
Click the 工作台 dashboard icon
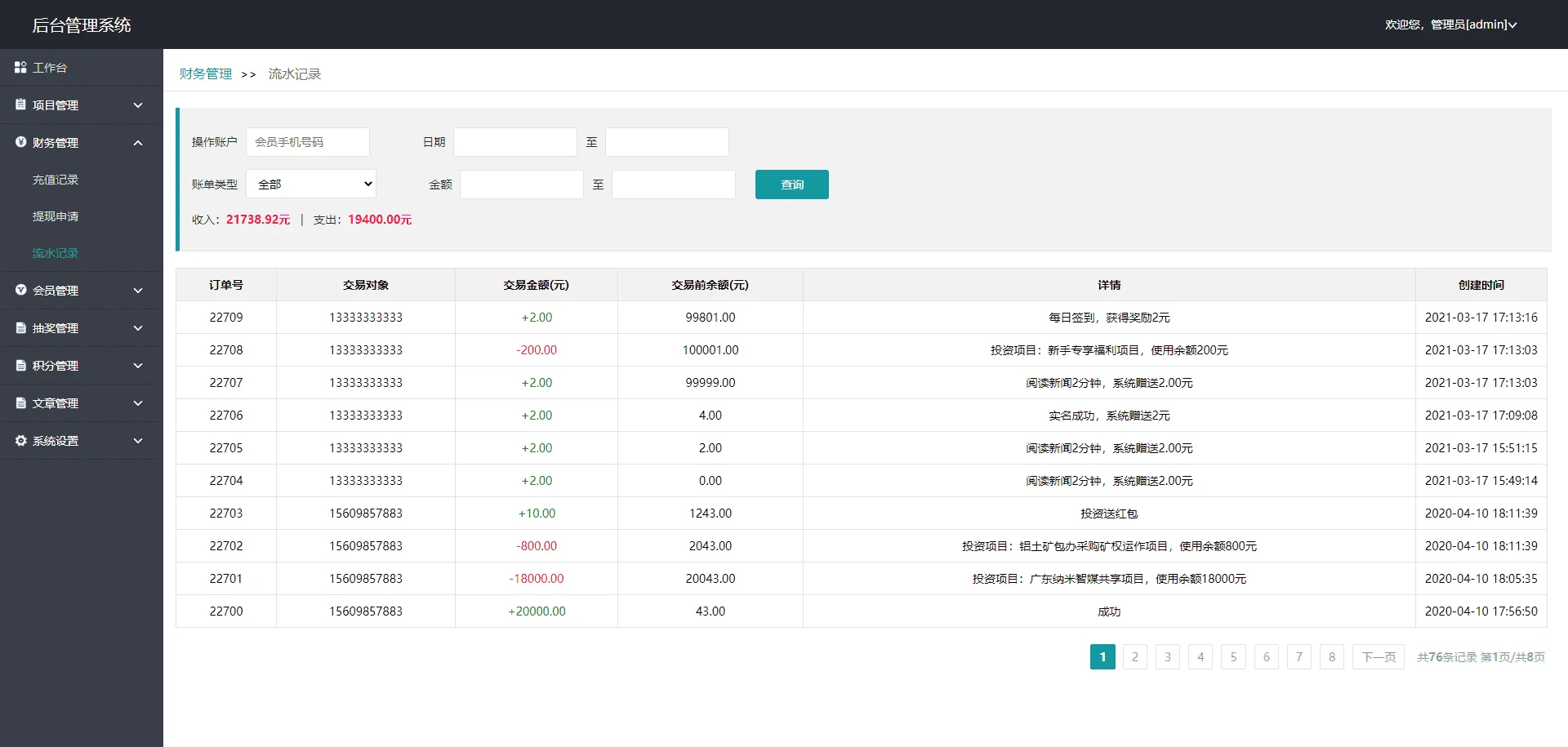point(20,68)
